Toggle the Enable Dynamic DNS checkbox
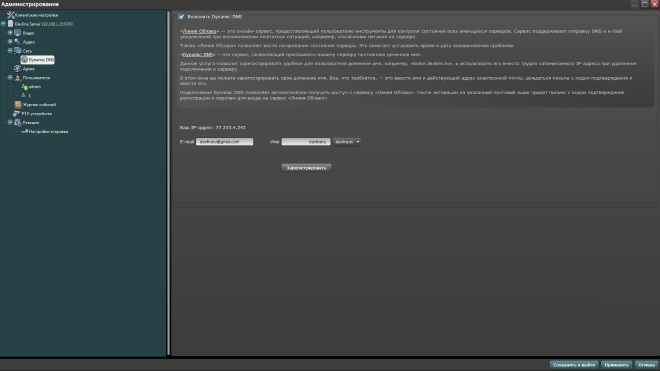The width and height of the screenshot is (660, 371). coord(181,17)
